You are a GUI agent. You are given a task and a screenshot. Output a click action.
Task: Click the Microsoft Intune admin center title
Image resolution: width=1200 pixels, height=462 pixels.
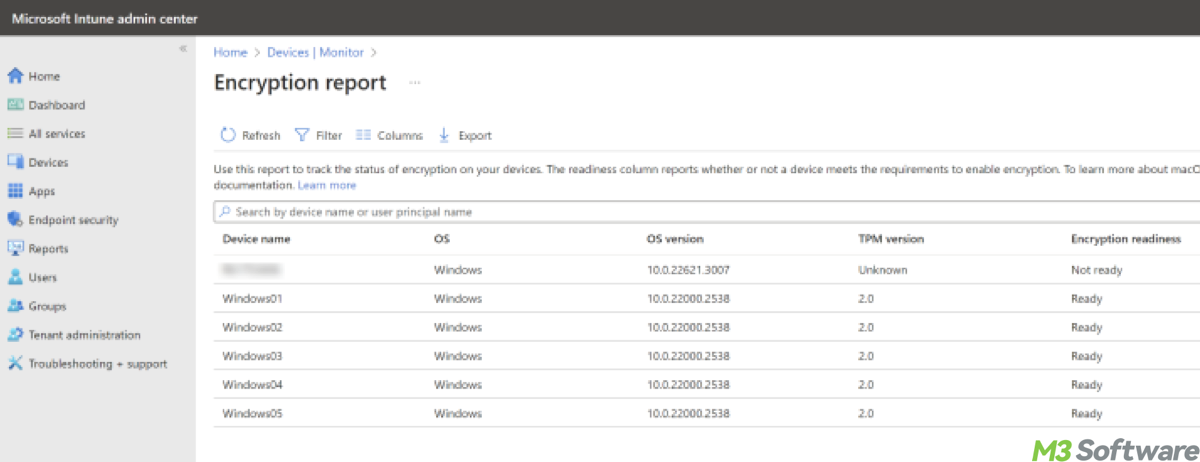105,19
